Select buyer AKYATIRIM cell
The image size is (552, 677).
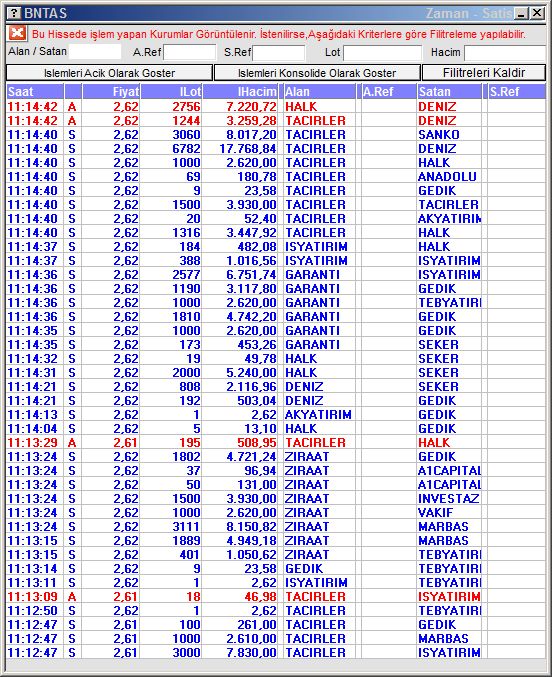[x=320, y=414]
